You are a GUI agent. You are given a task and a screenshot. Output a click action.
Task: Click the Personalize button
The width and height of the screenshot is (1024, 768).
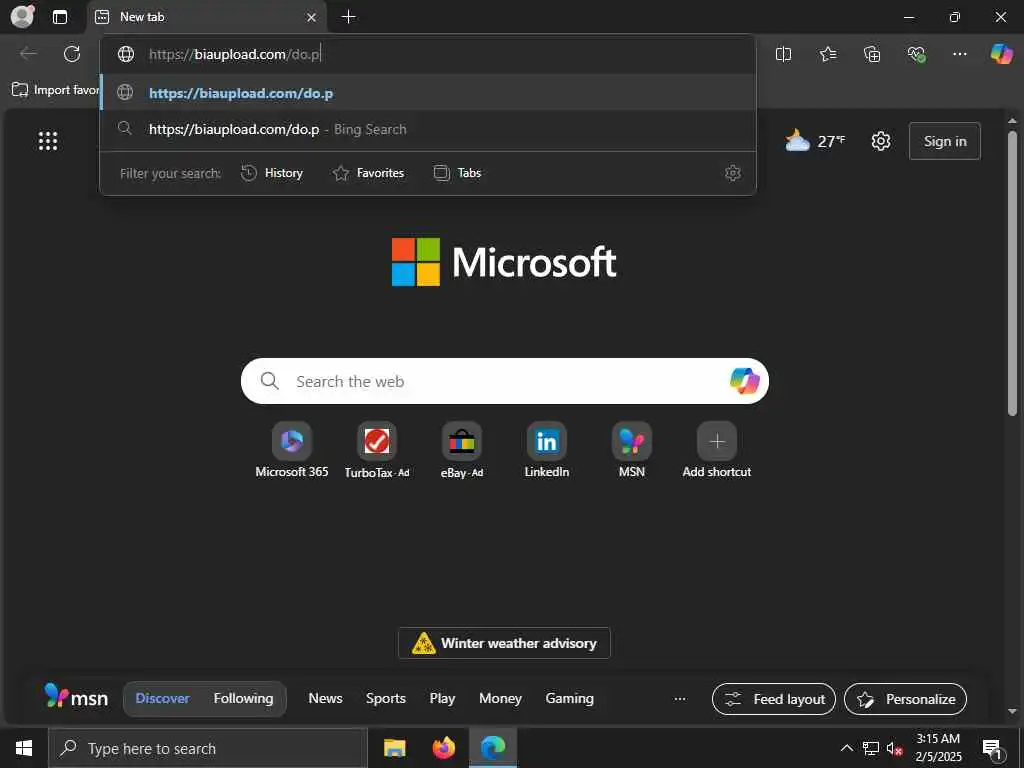pyautogui.click(x=905, y=699)
